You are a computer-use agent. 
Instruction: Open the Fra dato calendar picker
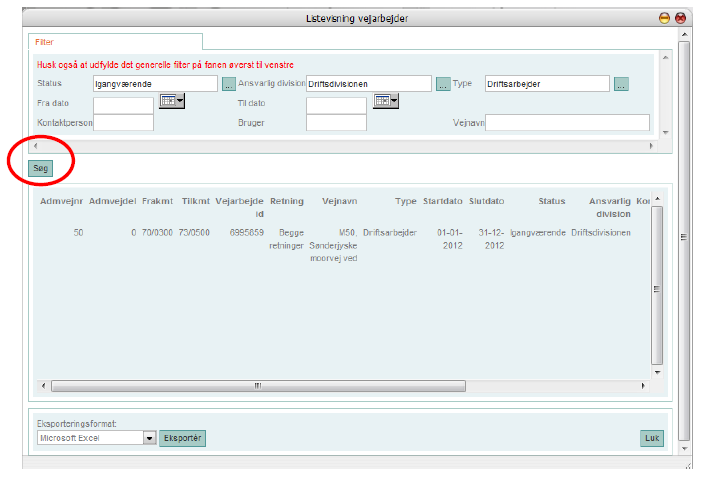(173, 102)
